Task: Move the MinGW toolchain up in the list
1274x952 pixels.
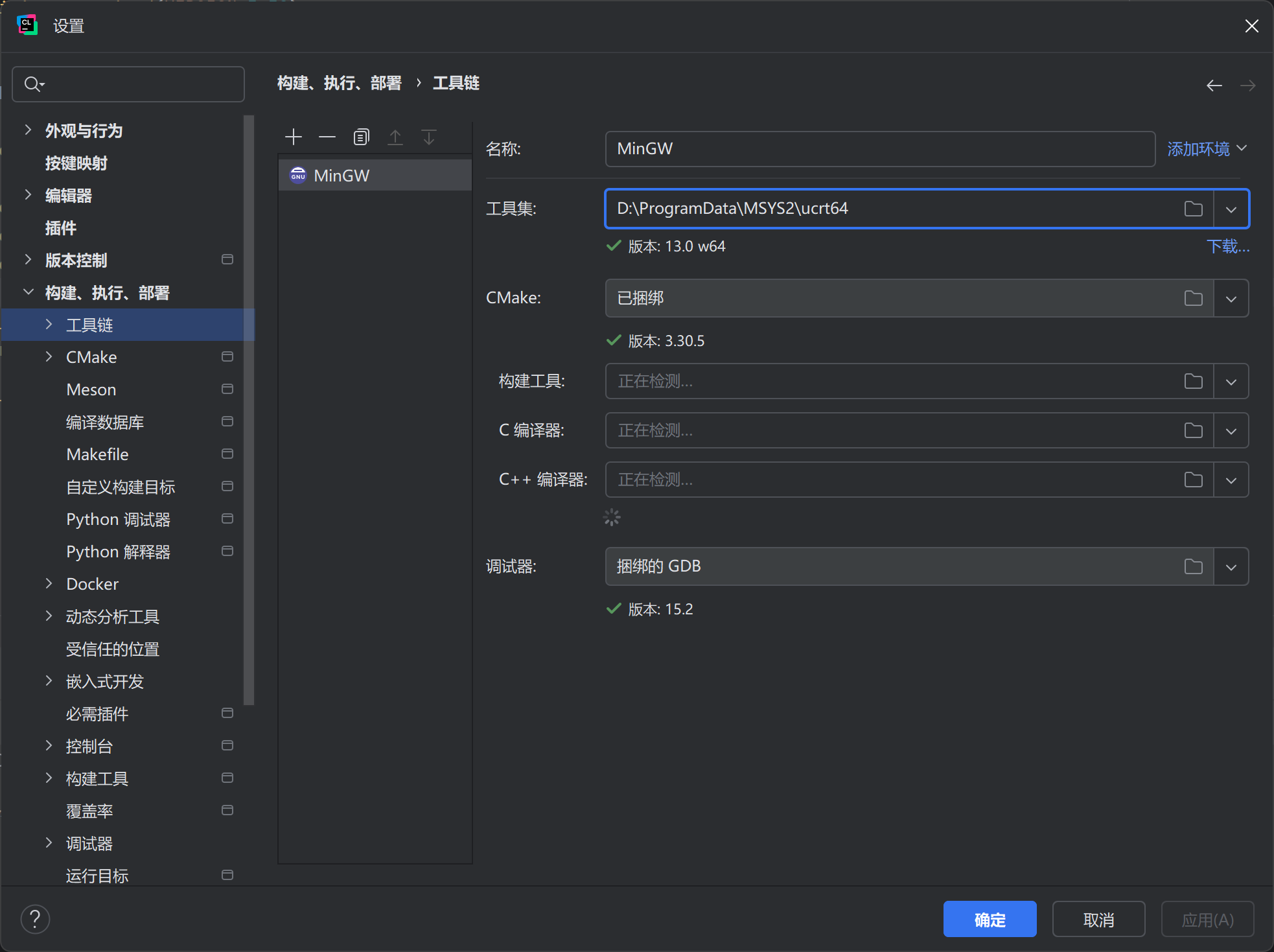Action: [395, 137]
